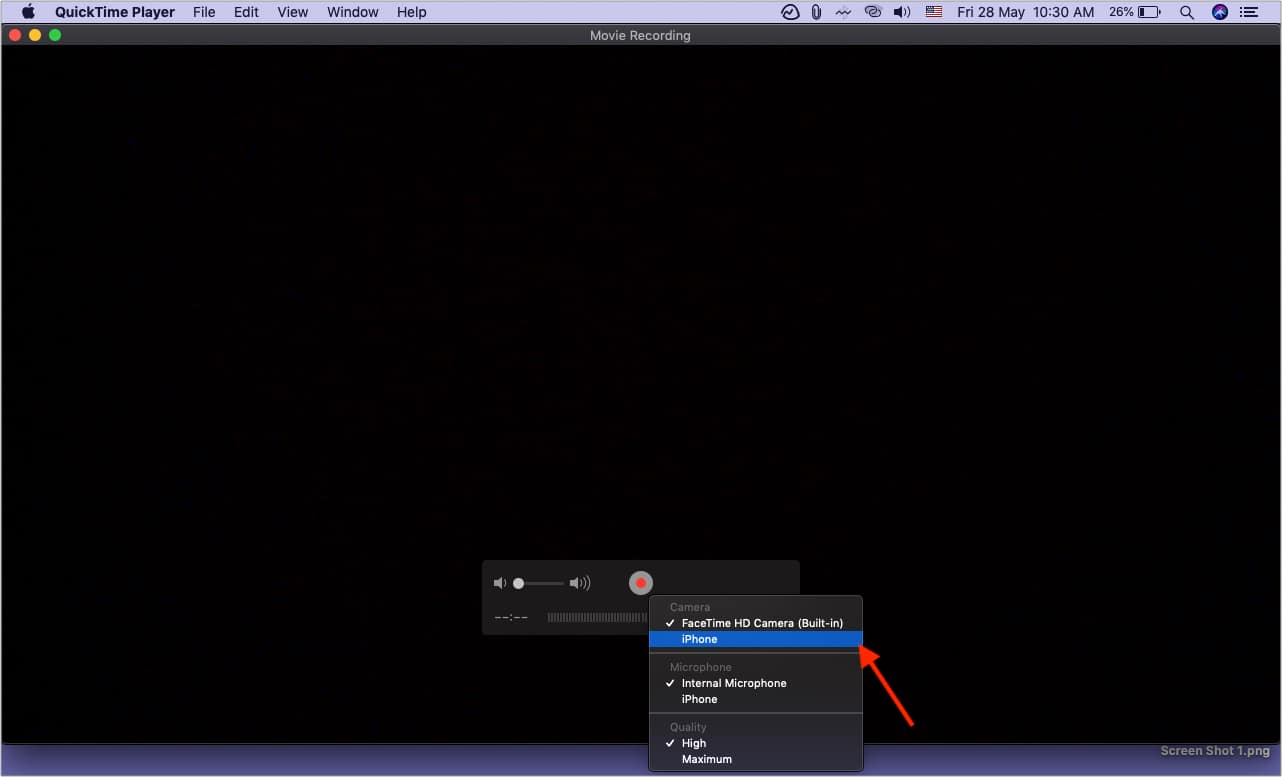Launch Siri from the menu bar
The height and width of the screenshot is (777, 1282).
pyautogui.click(x=1219, y=12)
